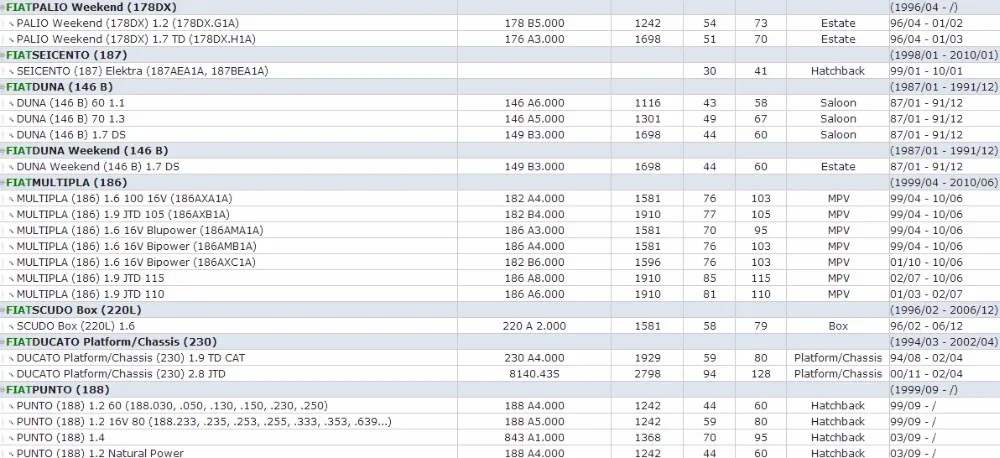Collapse the FIAT MULTIPLA (186) group
Image resolution: width=1000 pixels, height=458 pixels.
tap(3, 183)
